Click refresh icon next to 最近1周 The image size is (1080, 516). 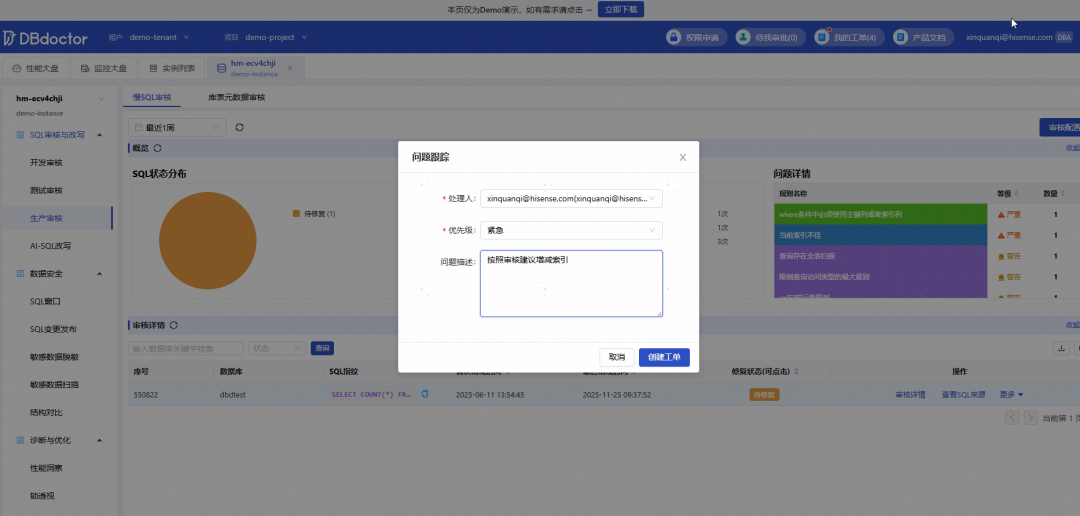click(240, 127)
